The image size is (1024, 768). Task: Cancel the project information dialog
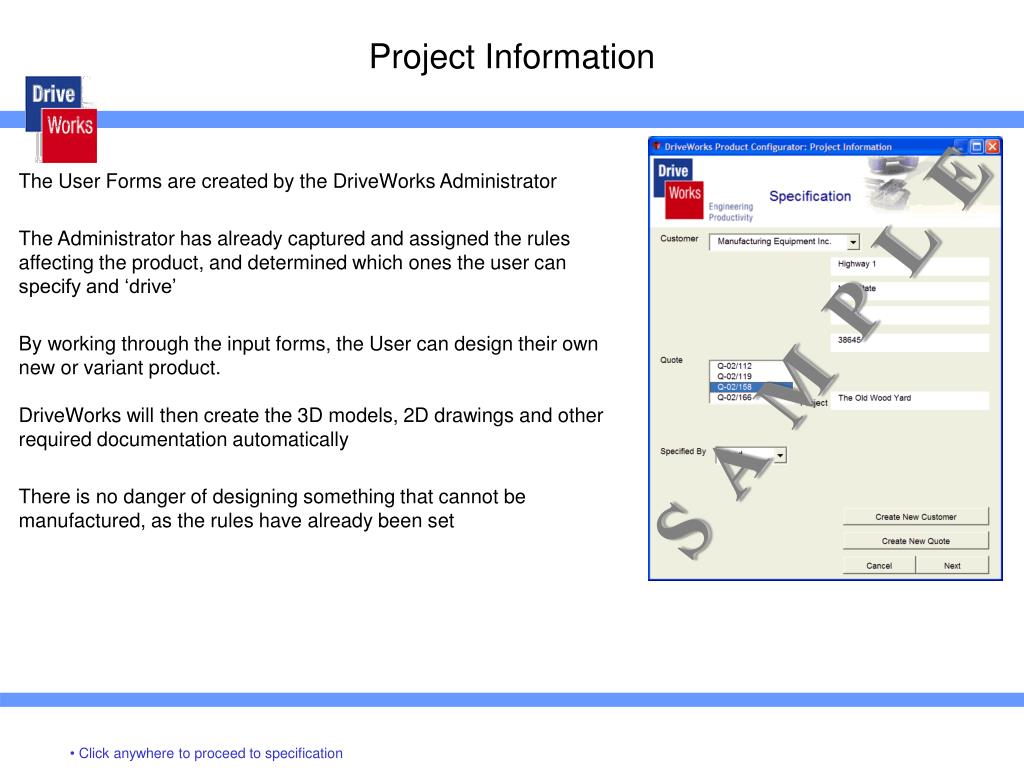(879, 566)
